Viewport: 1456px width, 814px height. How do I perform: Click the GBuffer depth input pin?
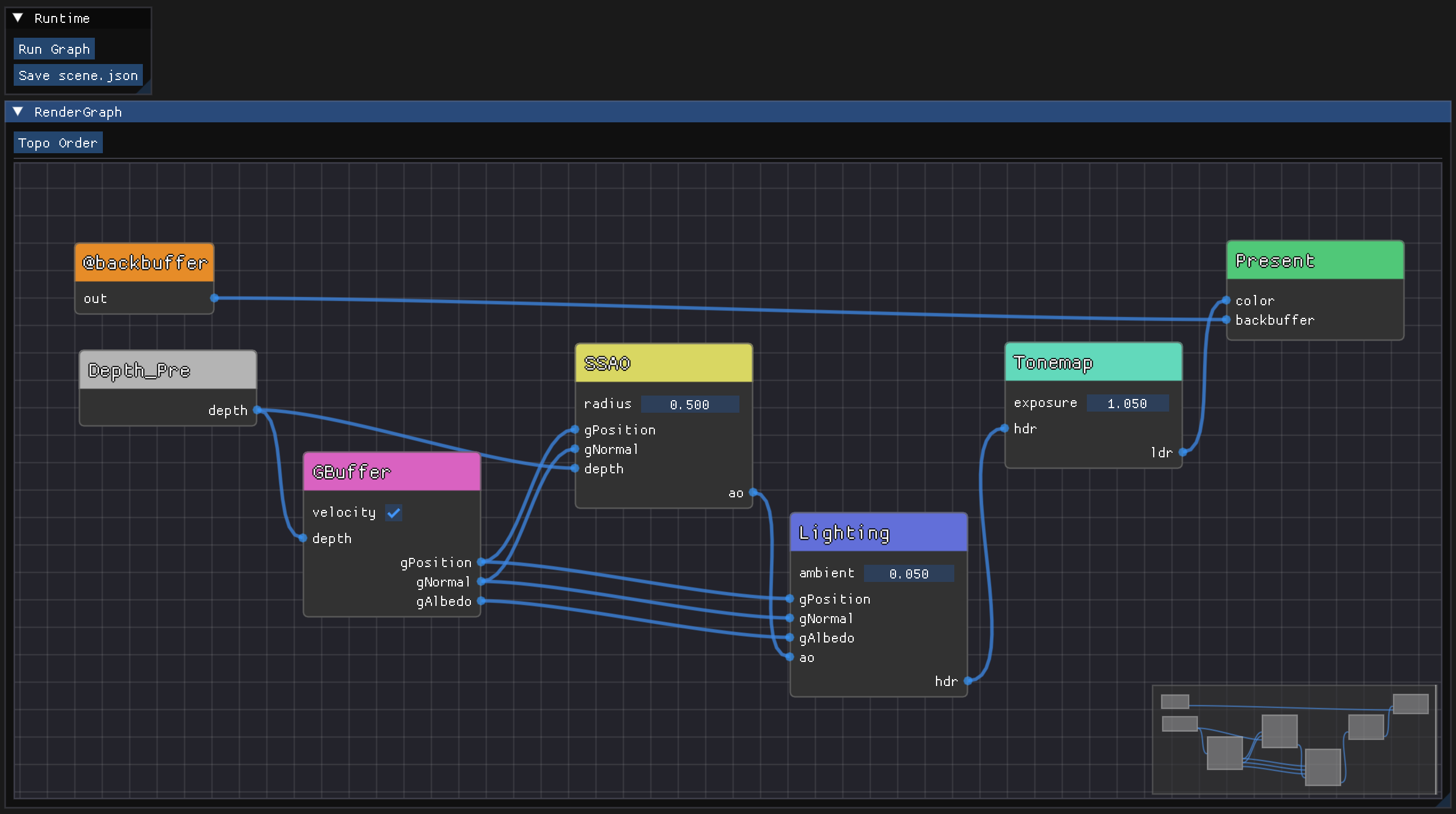coord(303,538)
